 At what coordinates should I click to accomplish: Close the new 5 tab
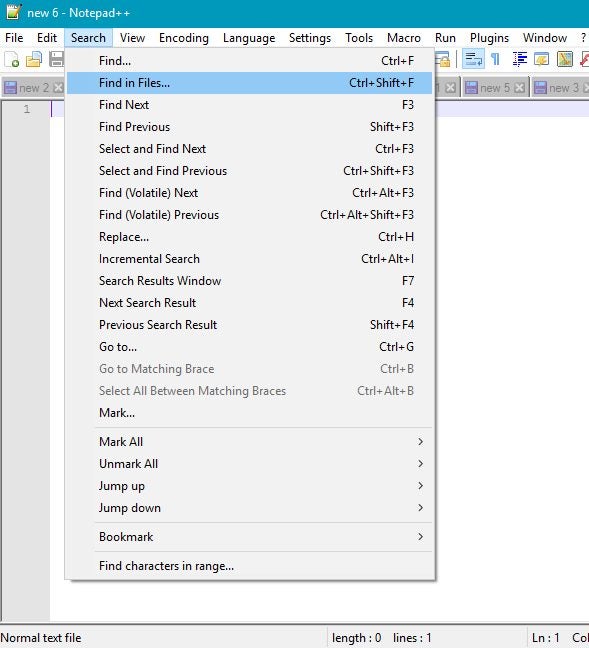(x=520, y=88)
